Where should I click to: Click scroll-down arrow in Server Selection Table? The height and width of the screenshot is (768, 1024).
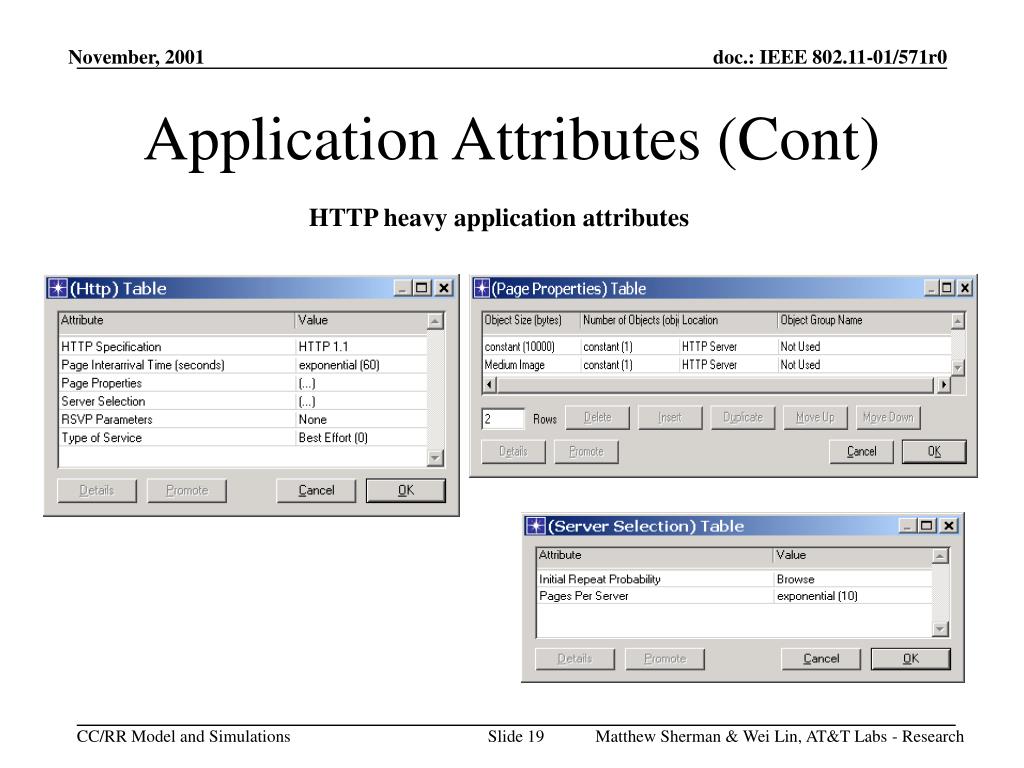[x=940, y=629]
